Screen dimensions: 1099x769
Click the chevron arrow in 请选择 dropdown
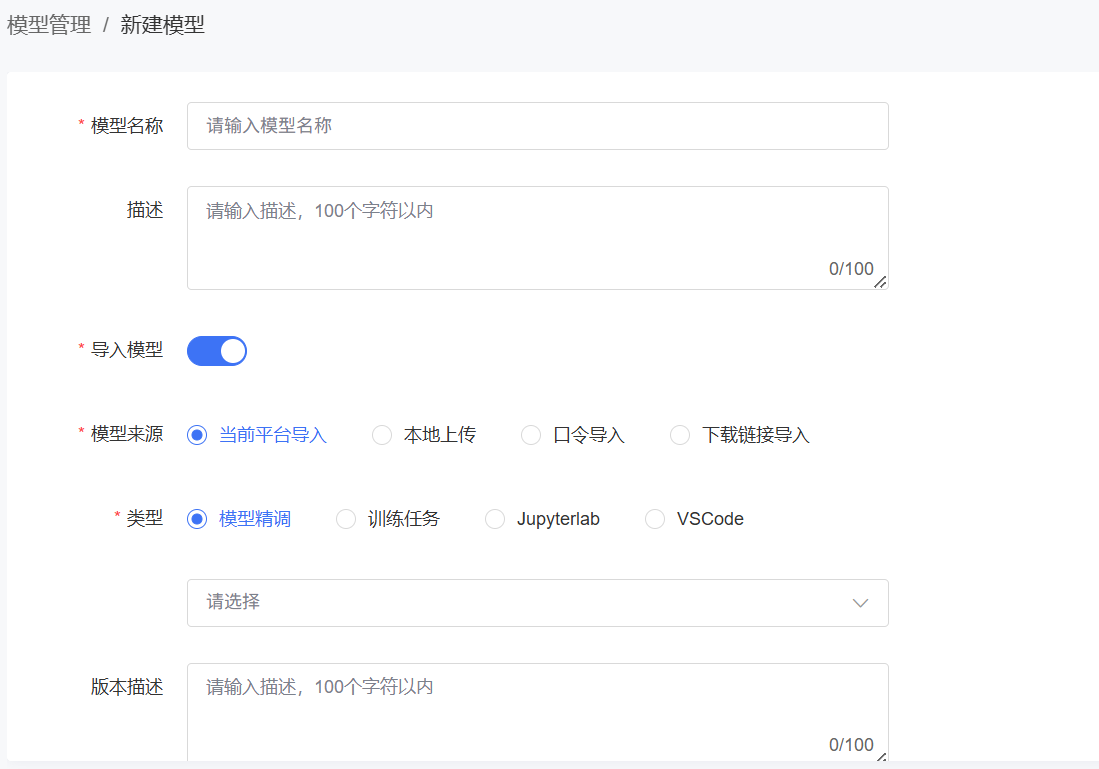coord(860,603)
